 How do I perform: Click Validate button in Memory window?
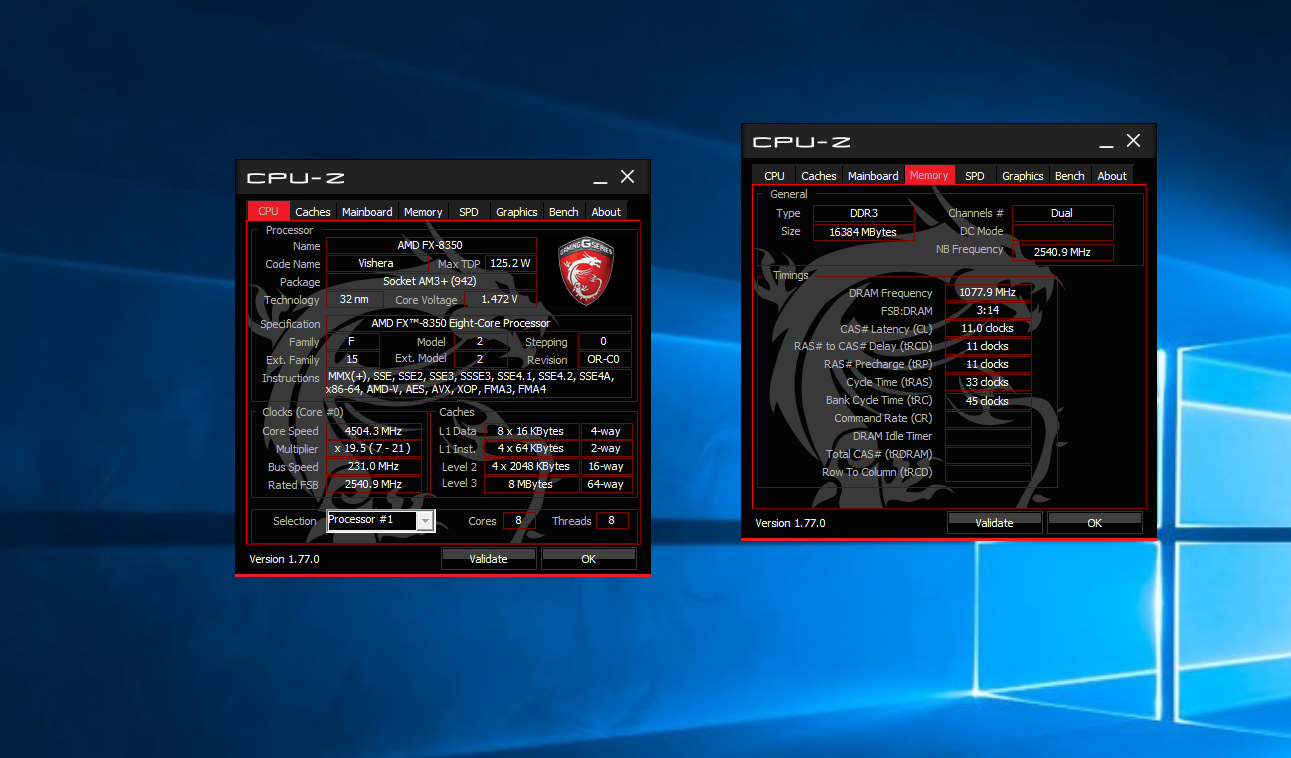pyautogui.click(x=994, y=523)
